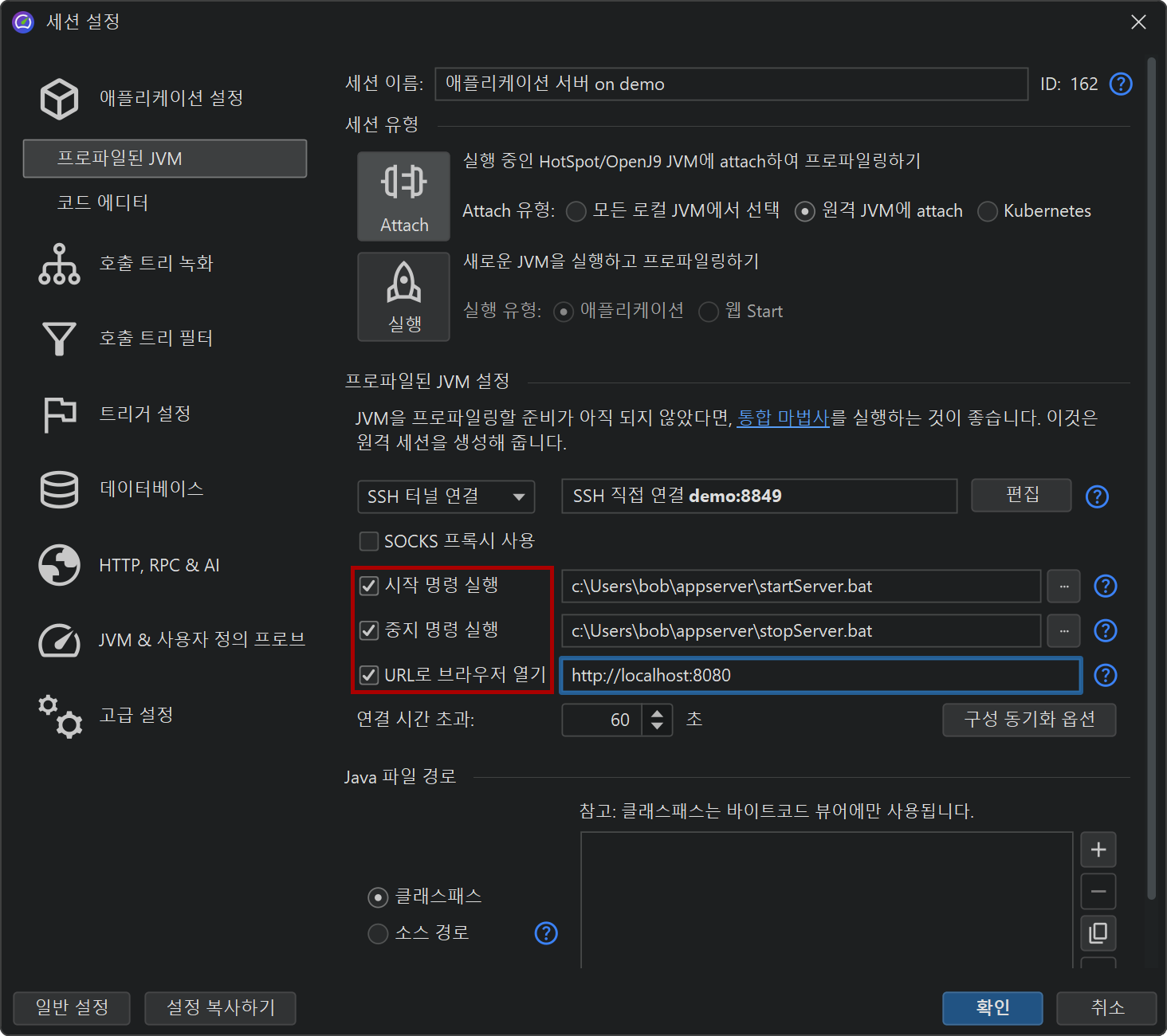Close the 세션 설정 dialog
The image size is (1167, 1036).
1138,22
